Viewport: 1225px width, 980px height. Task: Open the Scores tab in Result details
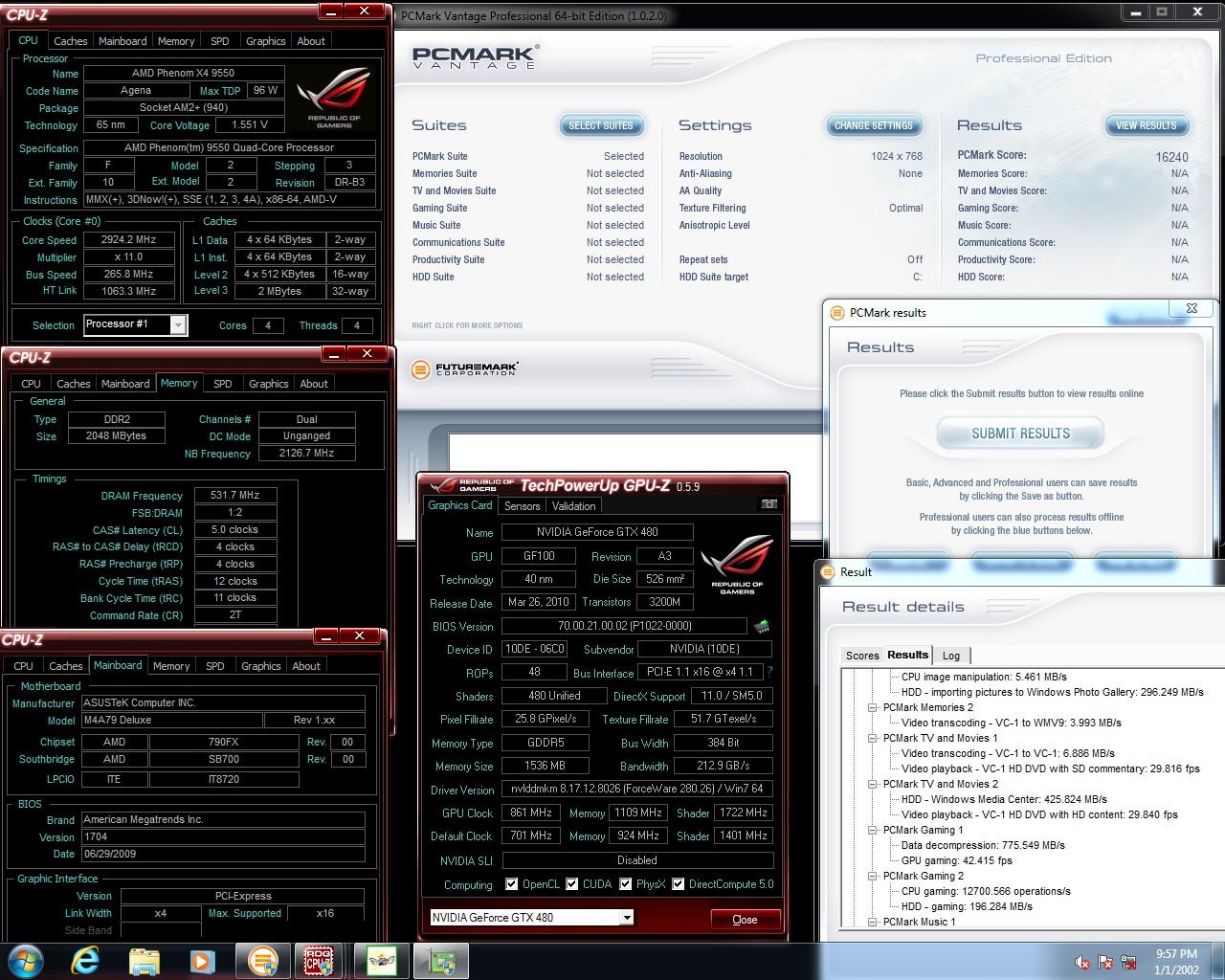click(x=862, y=656)
